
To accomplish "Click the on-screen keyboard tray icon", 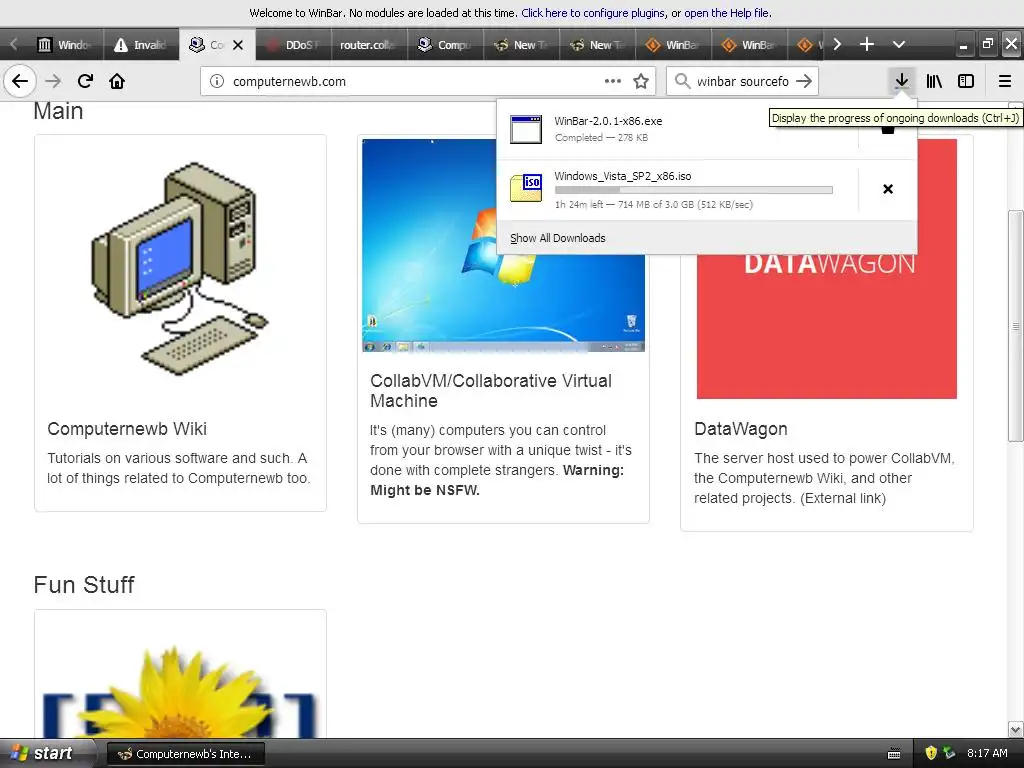I will [x=894, y=754].
